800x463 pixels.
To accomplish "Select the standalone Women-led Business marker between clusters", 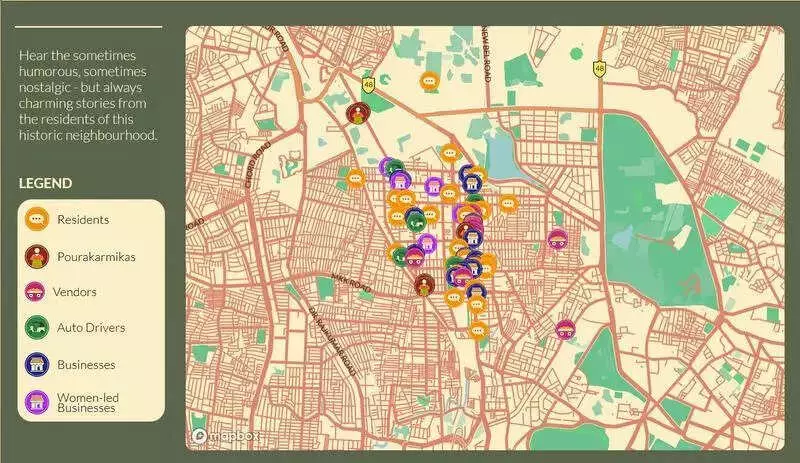I will (x=434, y=187).
